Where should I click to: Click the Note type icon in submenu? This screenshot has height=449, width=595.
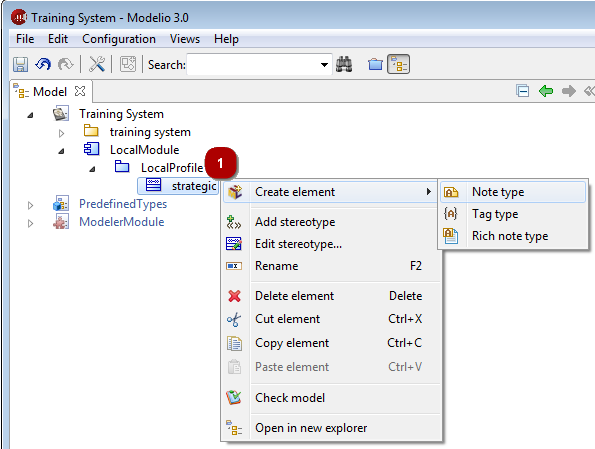click(451, 192)
